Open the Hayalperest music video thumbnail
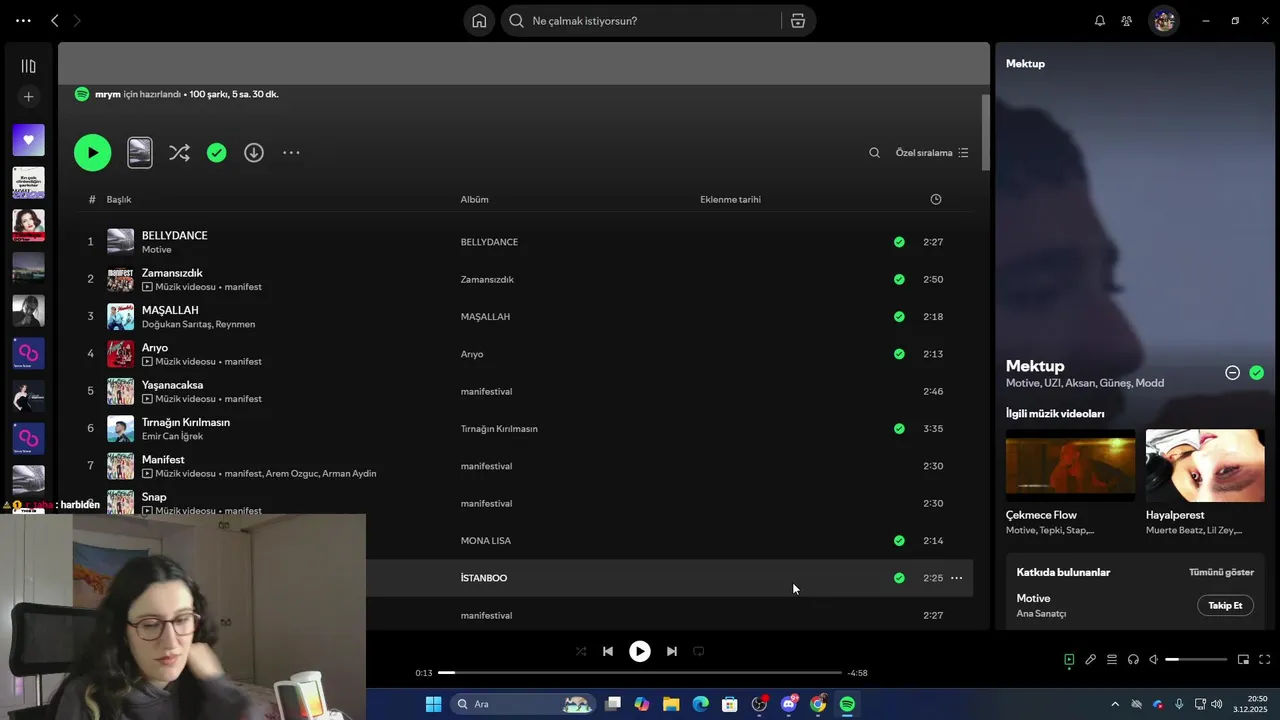1280x720 pixels. (x=1205, y=465)
